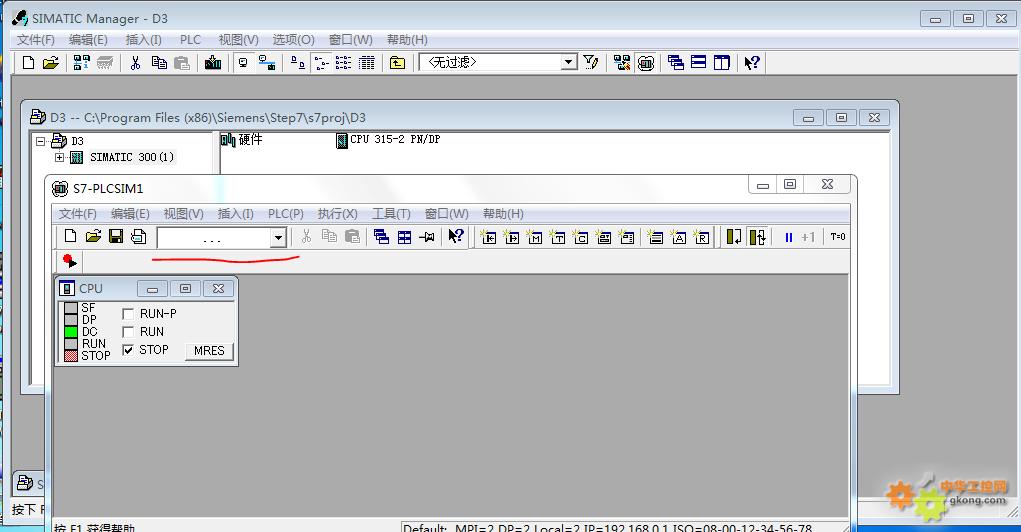Switch to Details view in SIMATIC Manager toolbar
This screenshot has height=532, width=1021.
coord(367,63)
